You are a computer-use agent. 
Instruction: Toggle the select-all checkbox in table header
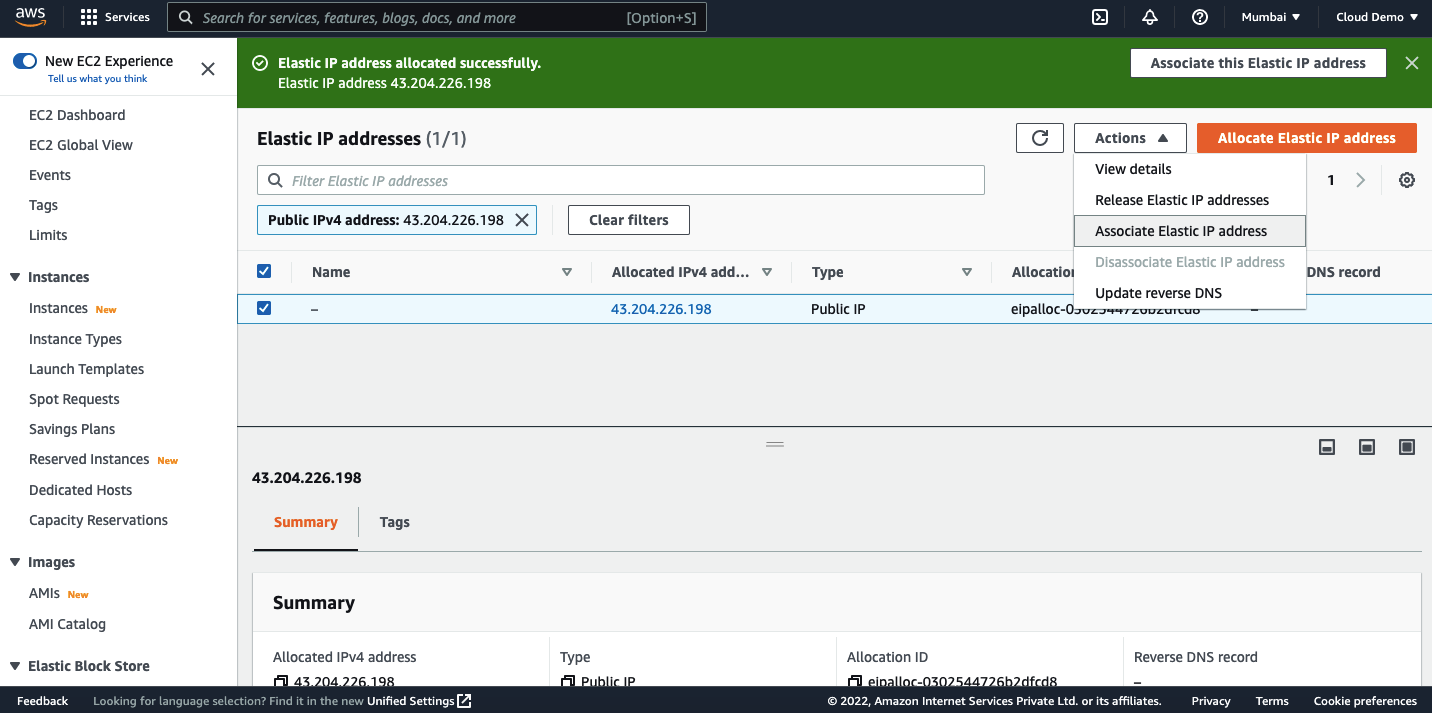click(x=264, y=271)
